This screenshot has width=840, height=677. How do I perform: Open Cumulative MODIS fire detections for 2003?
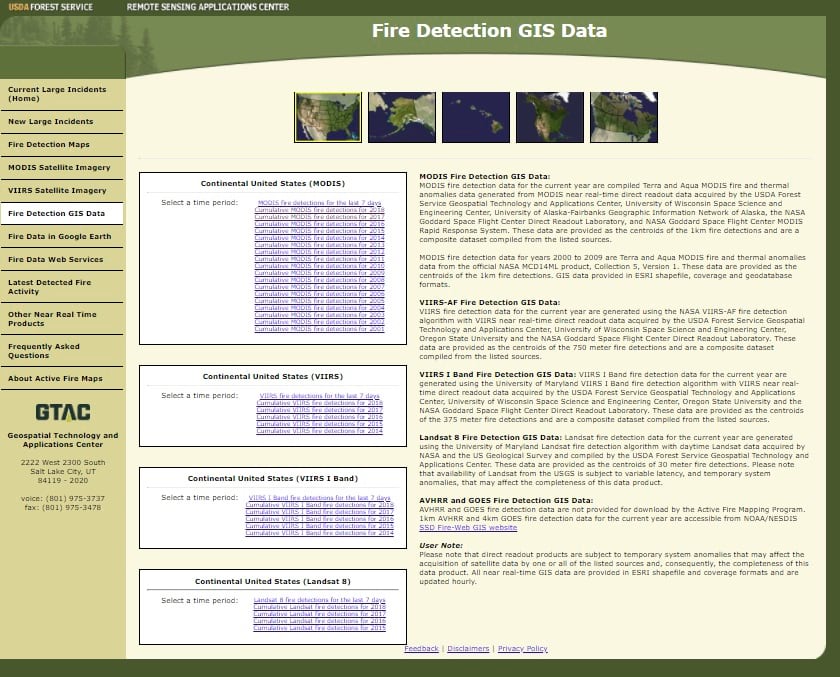point(319,315)
